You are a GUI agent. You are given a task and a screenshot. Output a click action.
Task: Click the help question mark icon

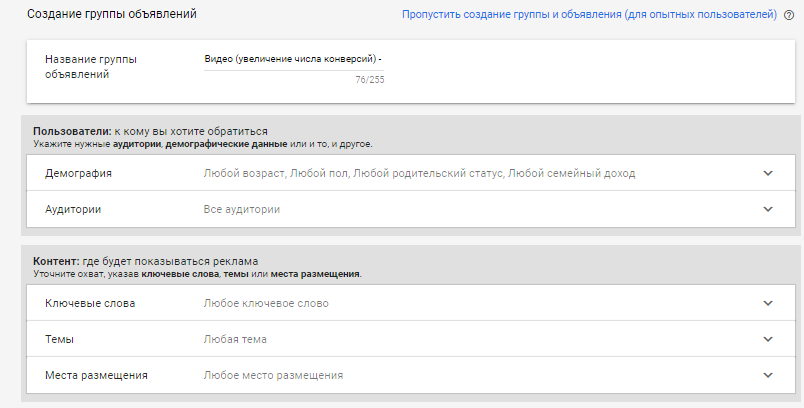click(x=789, y=15)
